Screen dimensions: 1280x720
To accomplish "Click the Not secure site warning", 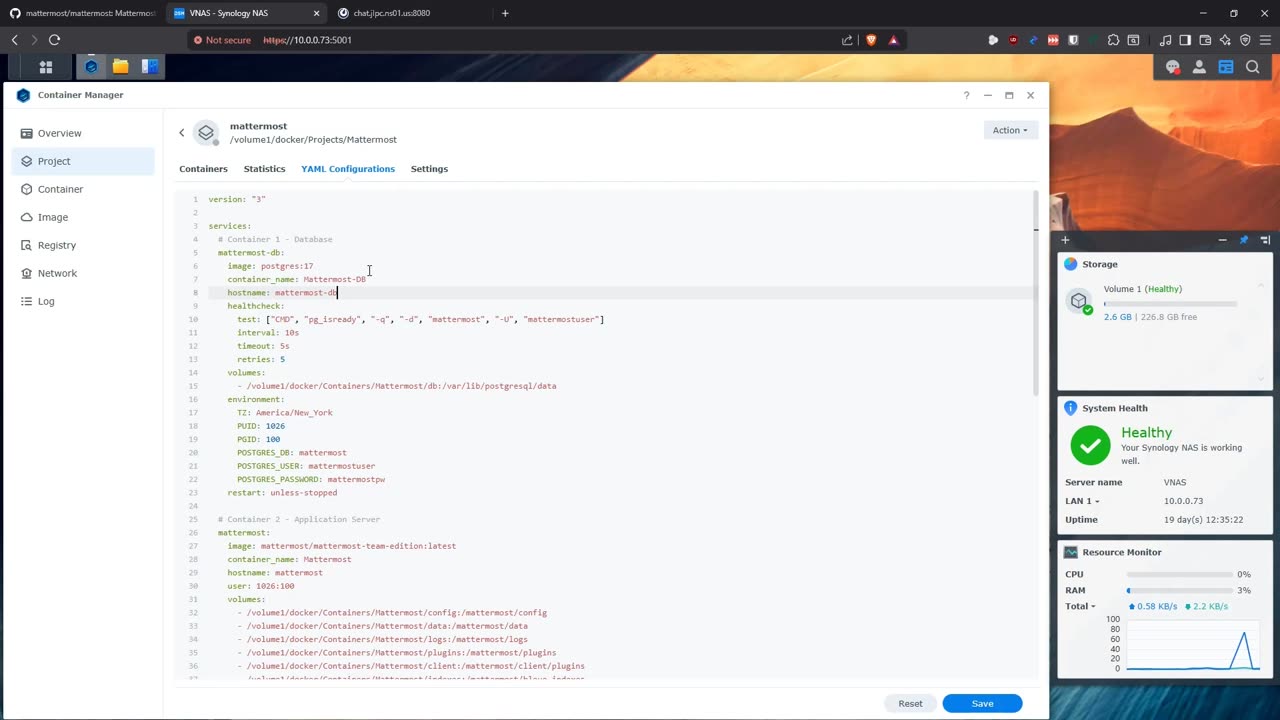I will click(223, 40).
